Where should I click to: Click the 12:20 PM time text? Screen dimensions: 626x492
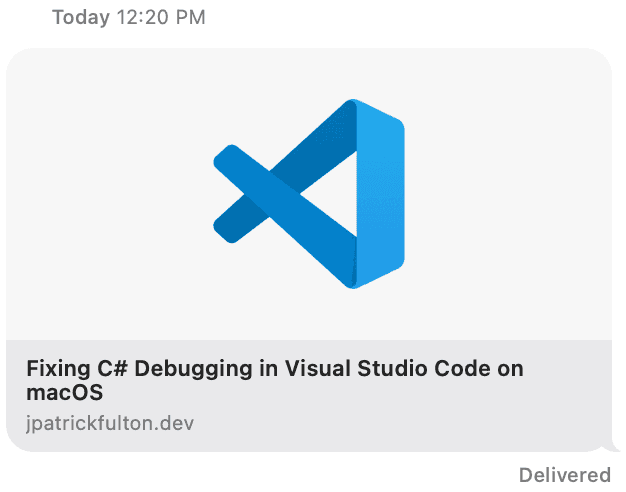[161, 18]
